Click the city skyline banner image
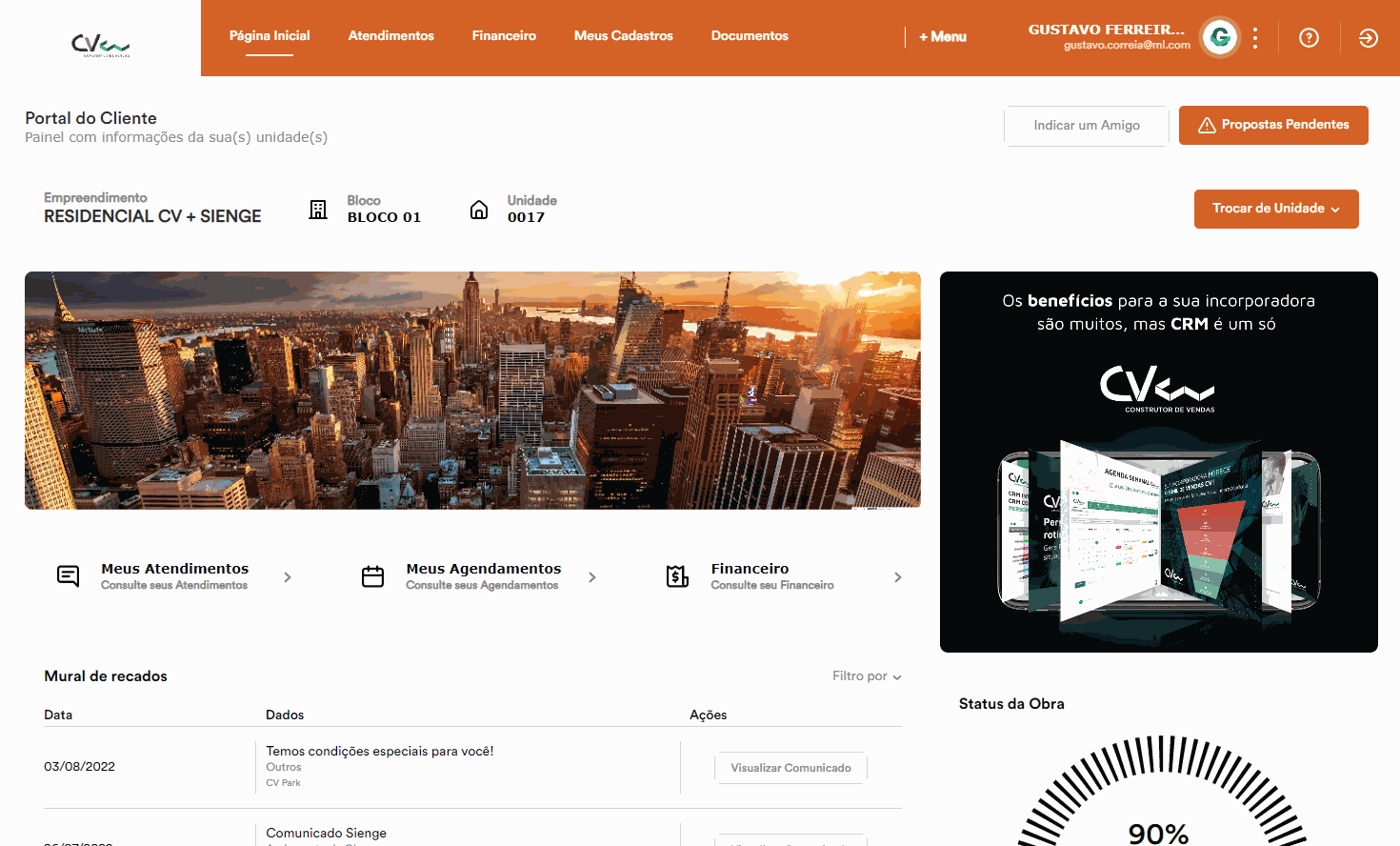This screenshot has width=1400, height=846. 472,391
